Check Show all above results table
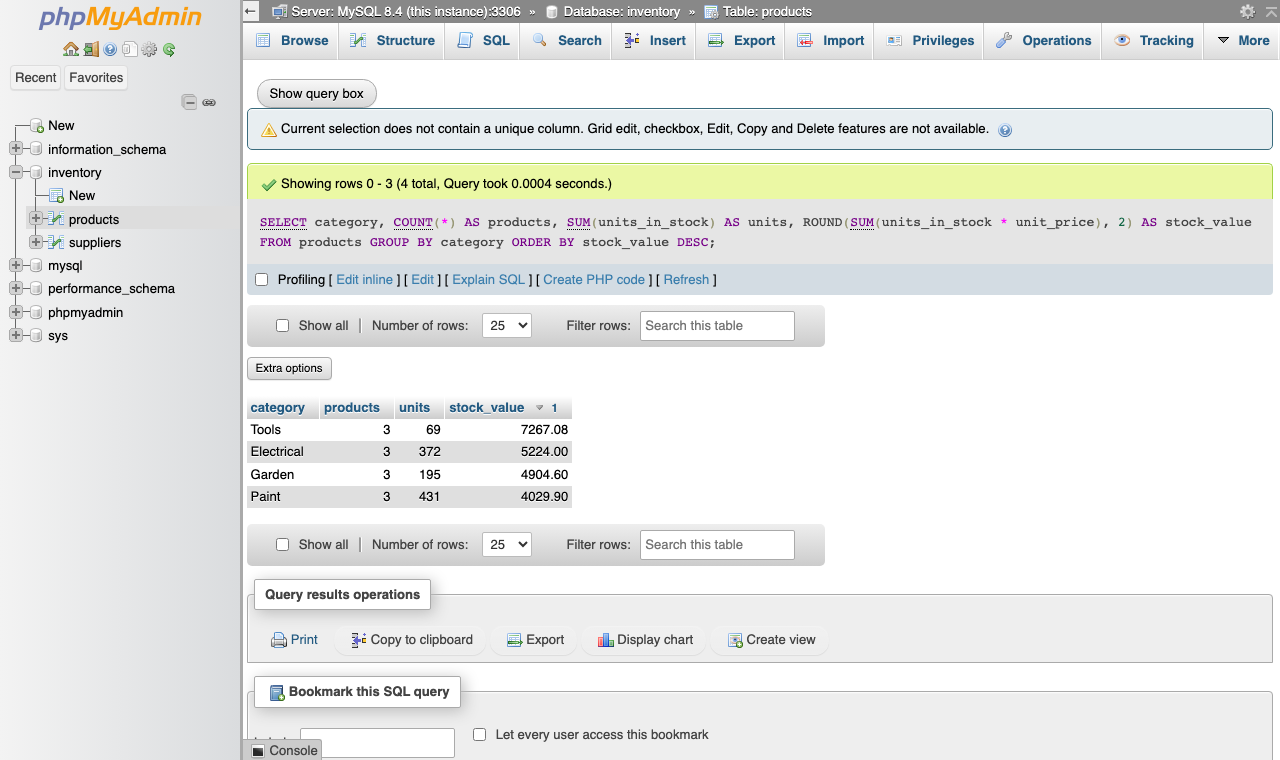 [x=282, y=326]
